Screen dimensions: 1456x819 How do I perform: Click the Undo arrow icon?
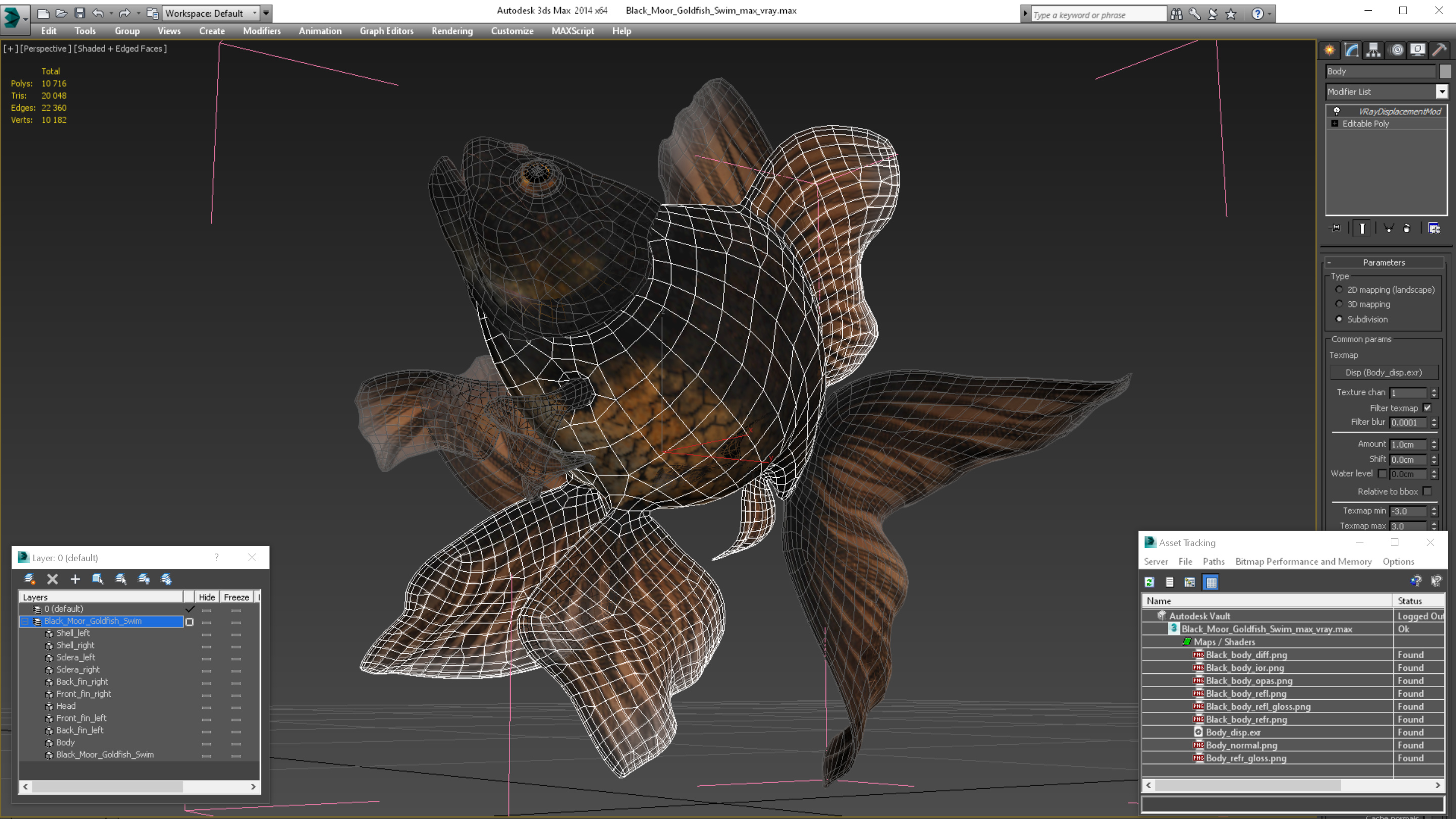(99, 13)
